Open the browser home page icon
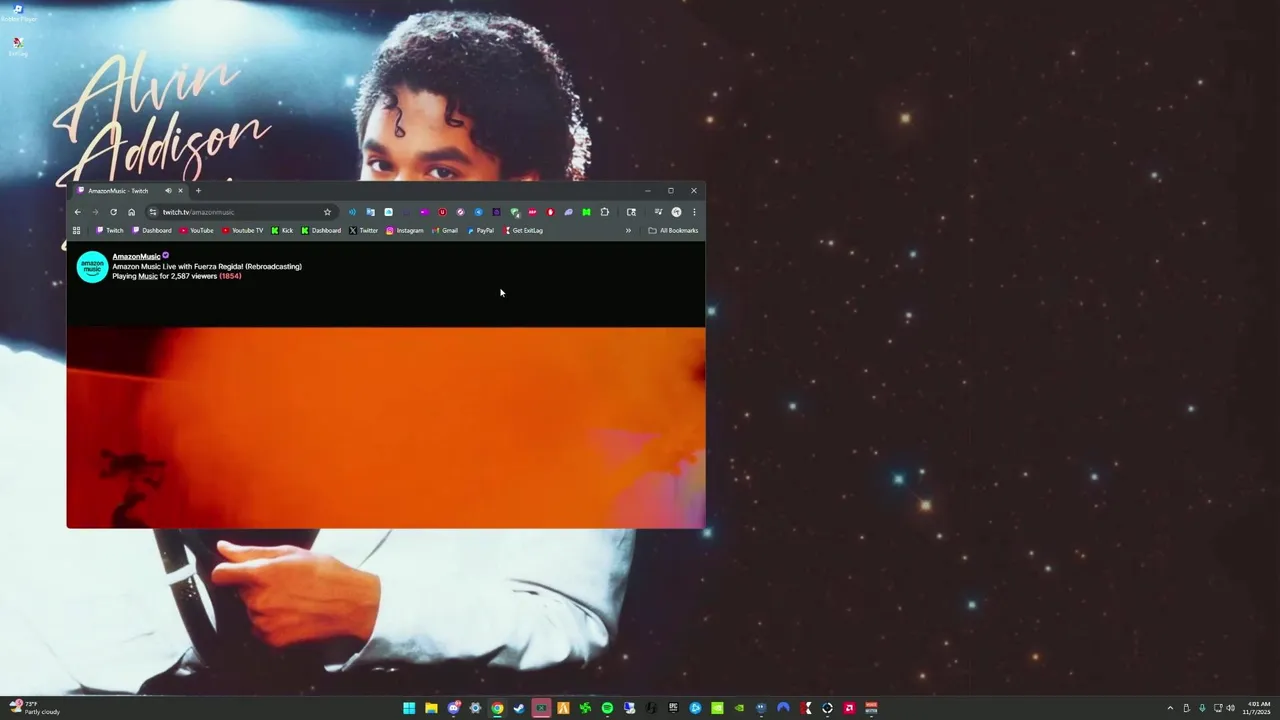This screenshot has height=720, width=1280. click(x=131, y=212)
